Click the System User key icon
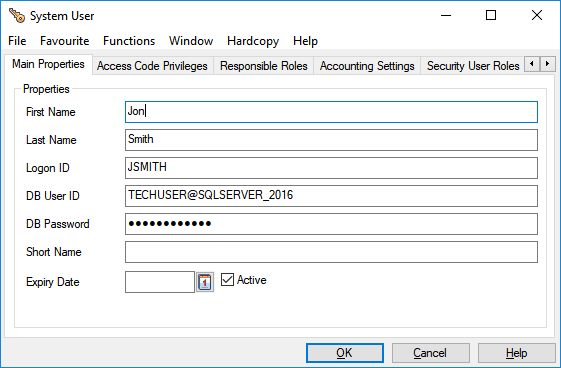 [16, 16]
